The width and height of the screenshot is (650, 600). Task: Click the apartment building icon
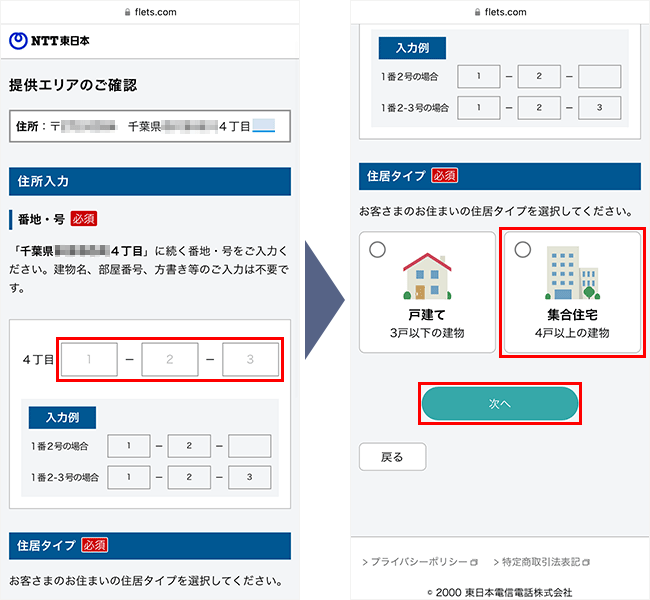(572, 273)
